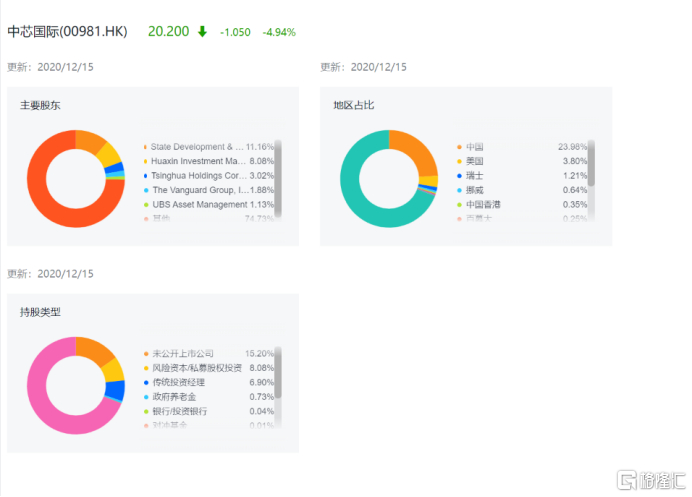Click the -4.94% change percentage
This screenshot has width=692, height=497.
279,32
